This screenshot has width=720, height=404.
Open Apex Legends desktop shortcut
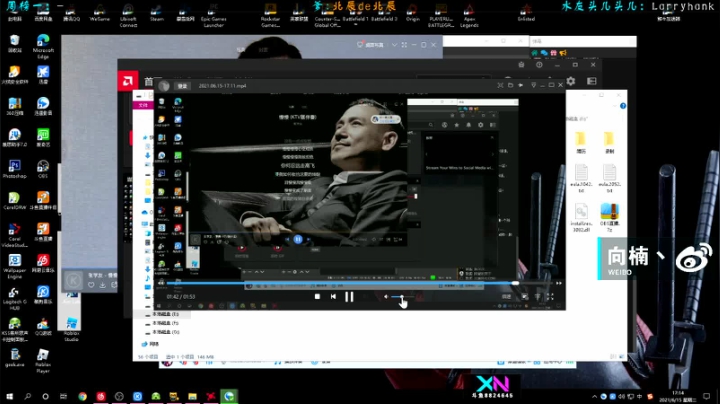coord(469,15)
